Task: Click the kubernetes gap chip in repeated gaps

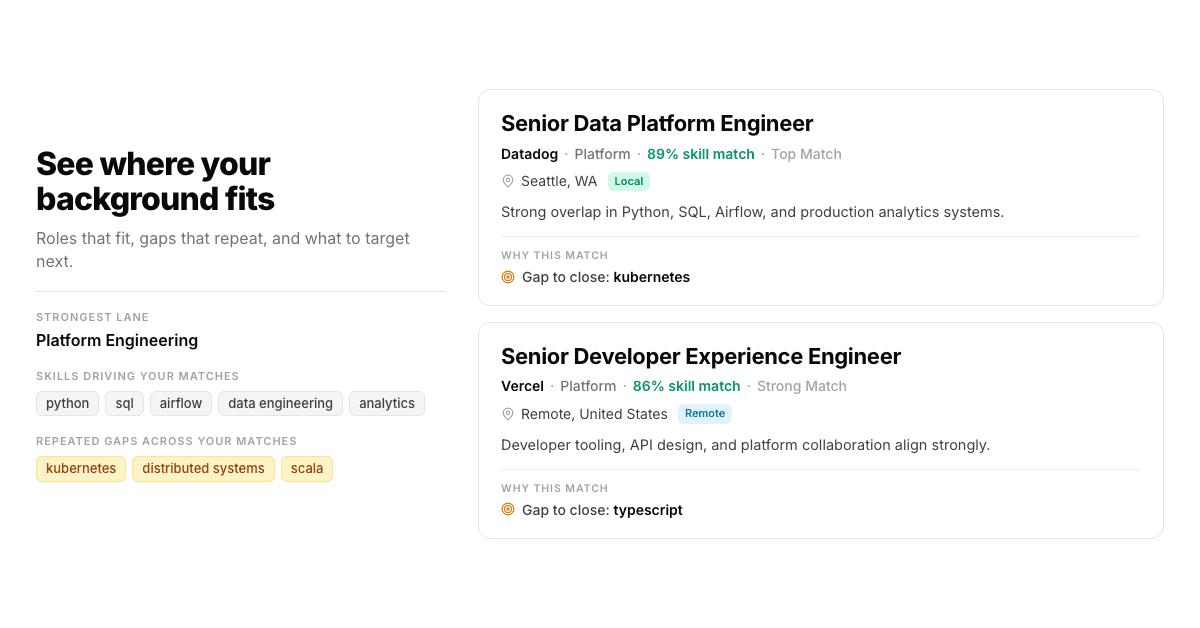Action: click(x=81, y=468)
